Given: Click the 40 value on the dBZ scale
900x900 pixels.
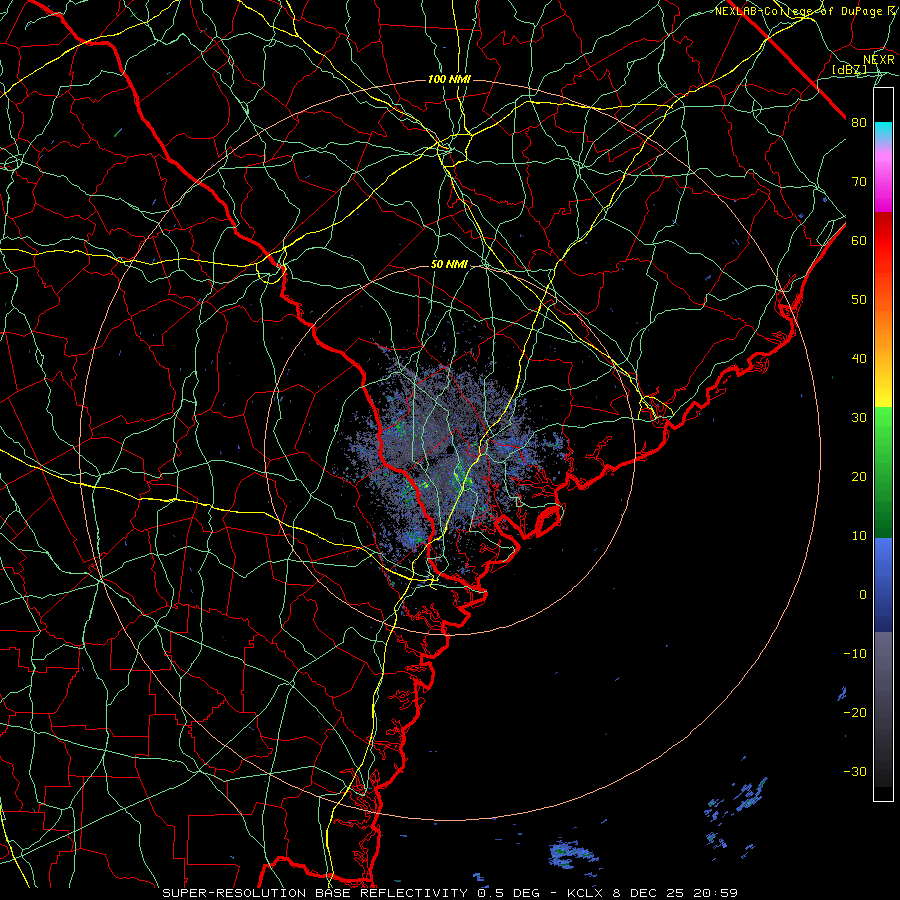Looking at the screenshot, I should (x=859, y=359).
